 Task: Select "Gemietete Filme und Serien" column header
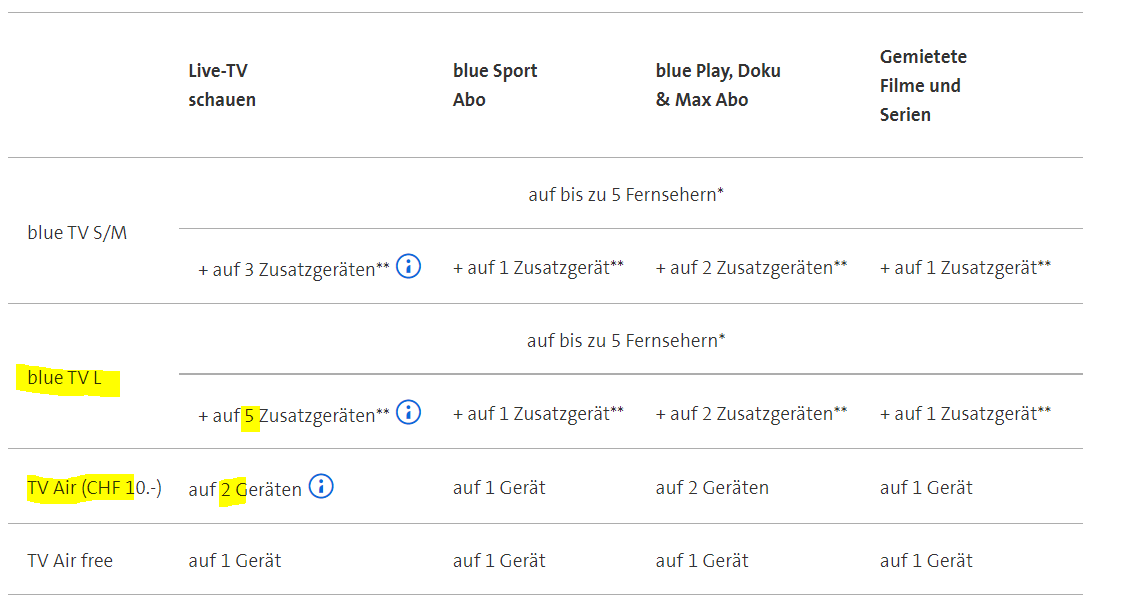922,85
